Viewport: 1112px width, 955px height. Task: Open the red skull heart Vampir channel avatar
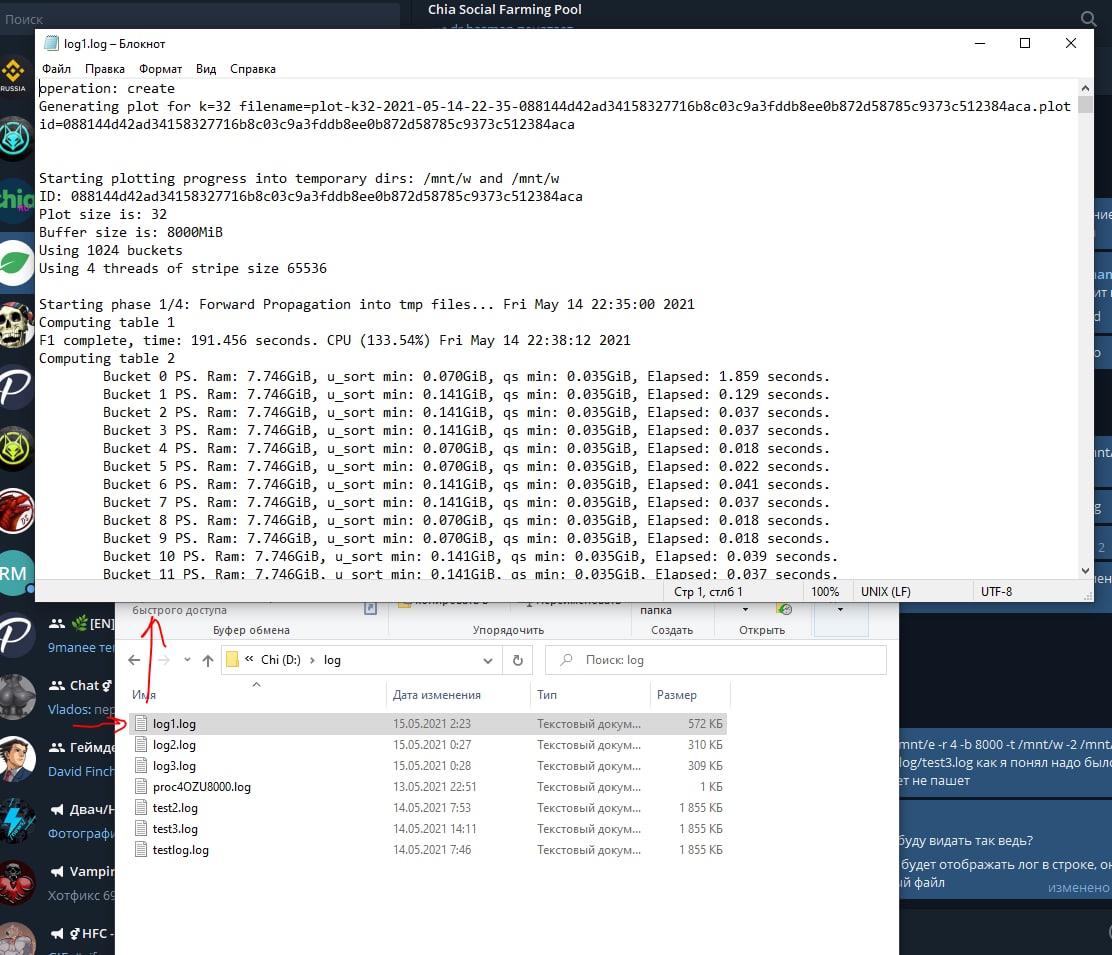pos(17,883)
